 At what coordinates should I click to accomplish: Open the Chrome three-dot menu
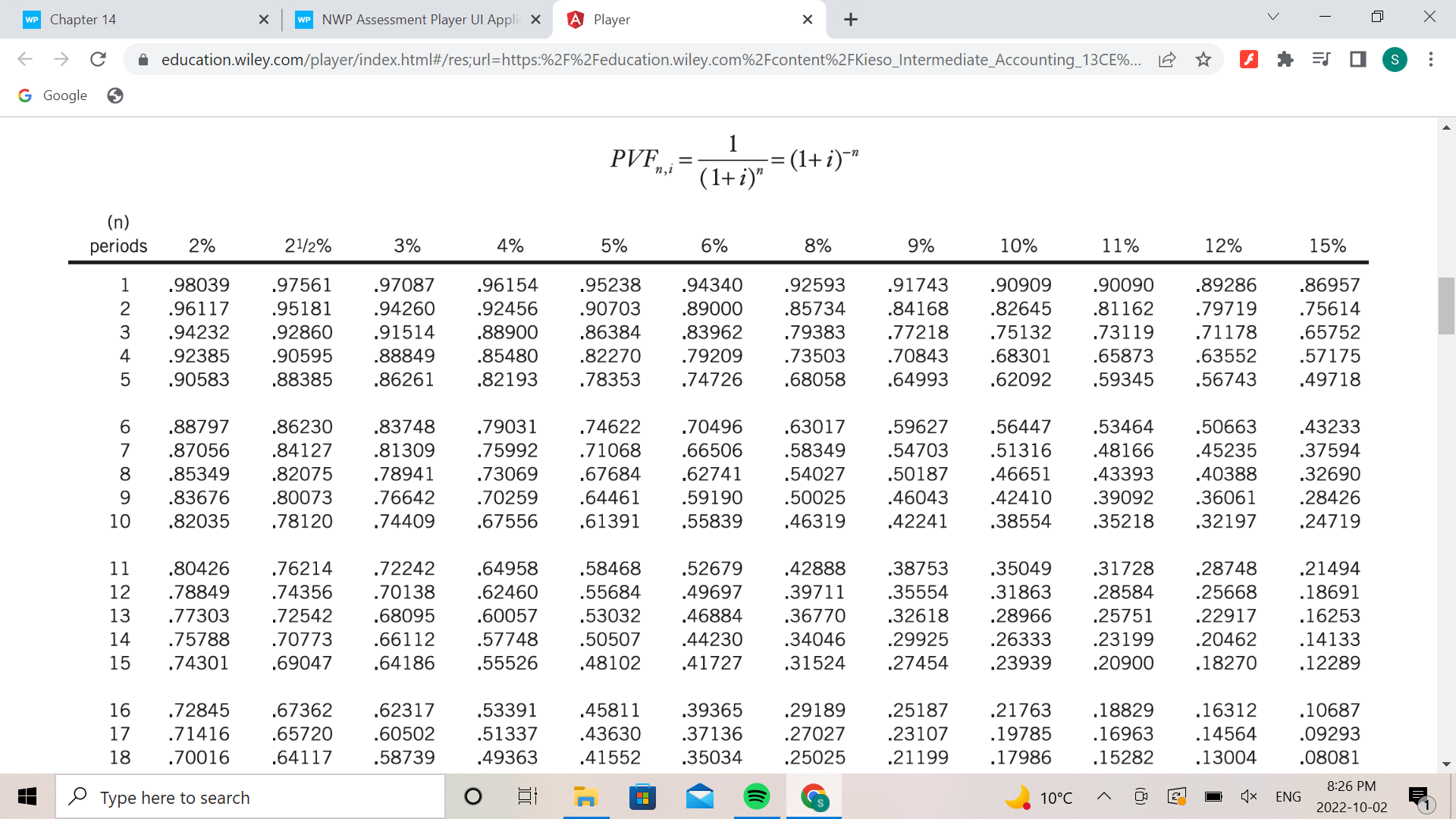pos(1431,59)
